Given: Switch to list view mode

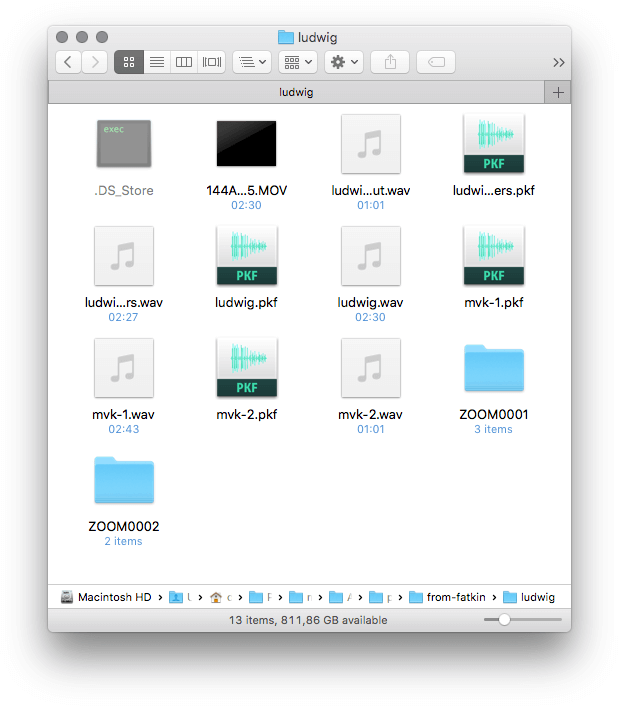Looking at the screenshot, I should 157,62.
